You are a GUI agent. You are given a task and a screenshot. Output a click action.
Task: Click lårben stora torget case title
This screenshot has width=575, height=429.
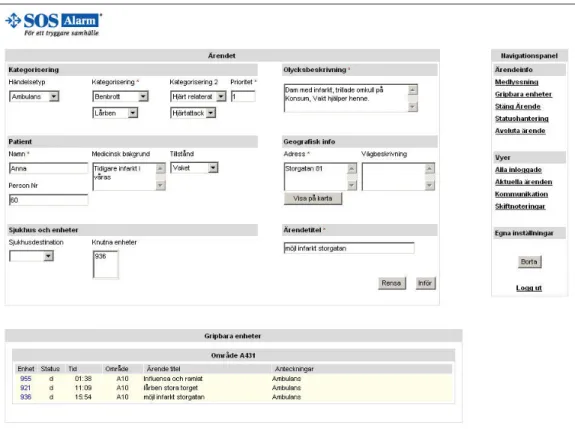(x=171, y=388)
